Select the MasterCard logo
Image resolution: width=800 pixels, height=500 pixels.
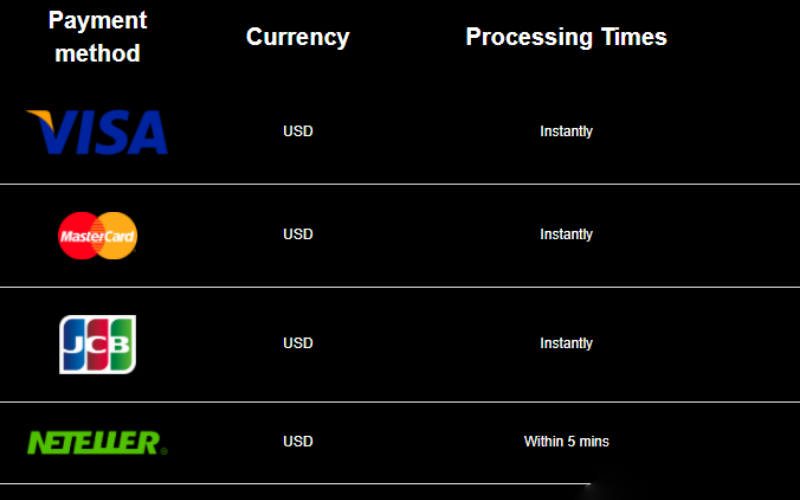pos(97,236)
